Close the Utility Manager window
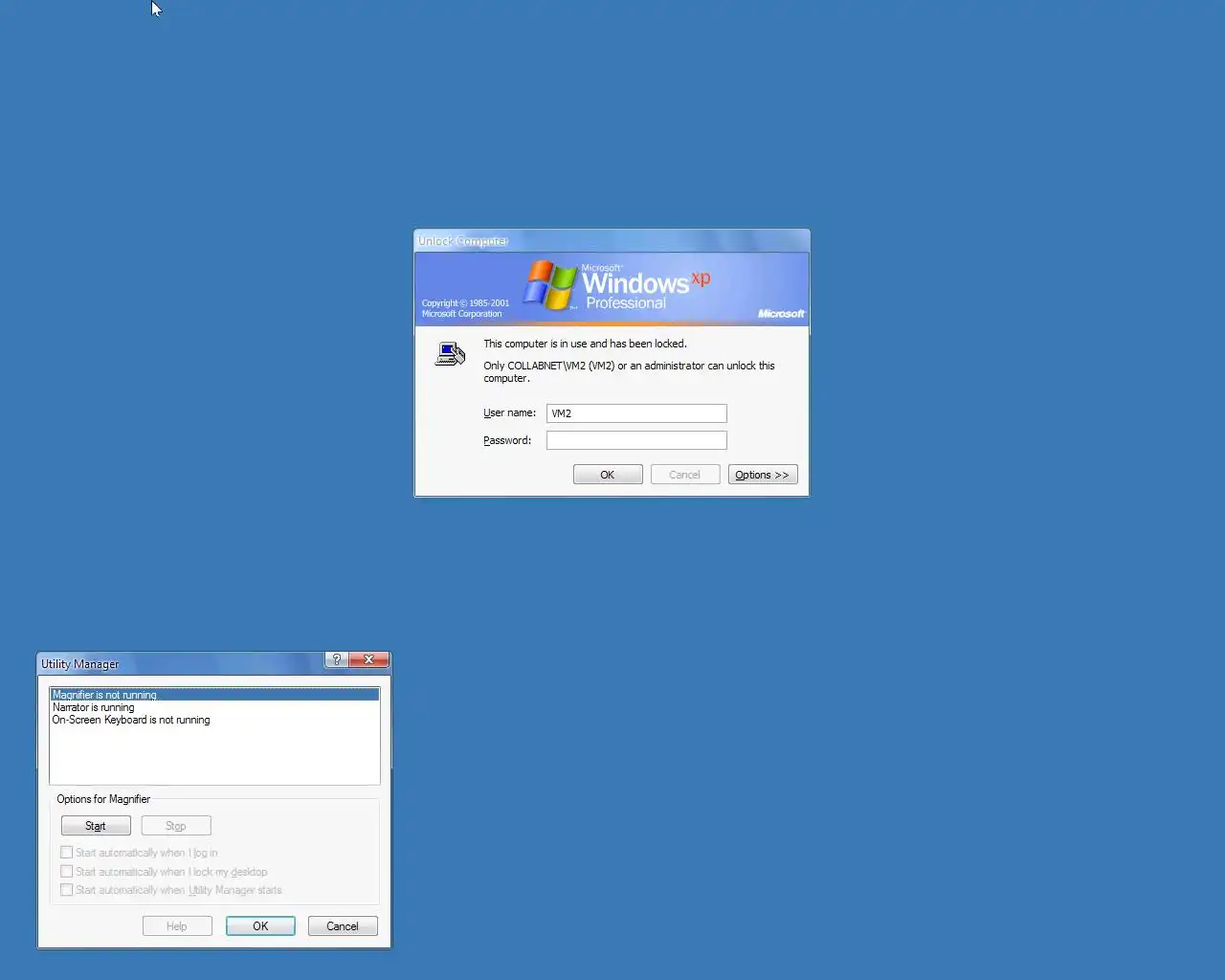Image resolution: width=1225 pixels, height=980 pixels. (x=368, y=659)
